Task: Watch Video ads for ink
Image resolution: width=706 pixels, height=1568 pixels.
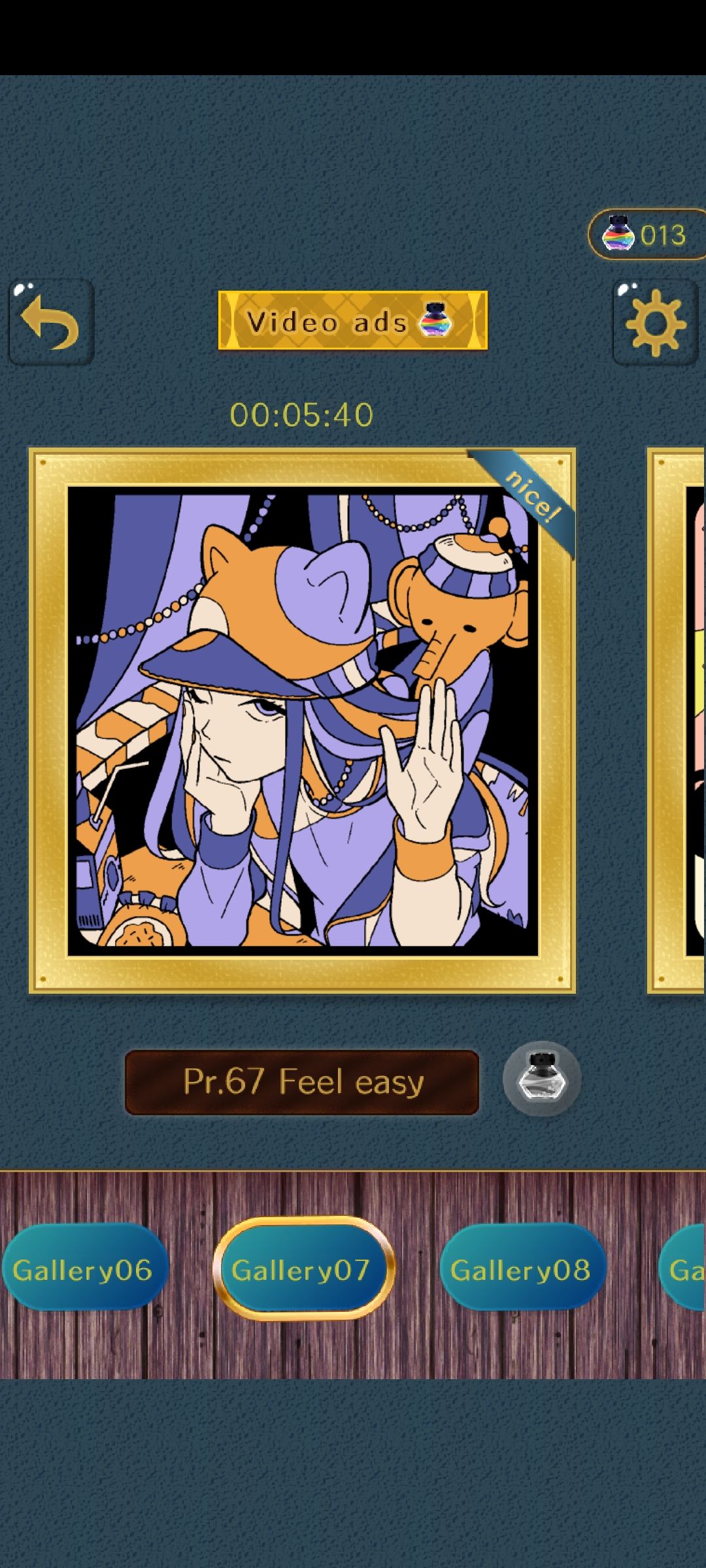Action: click(353, 320)
